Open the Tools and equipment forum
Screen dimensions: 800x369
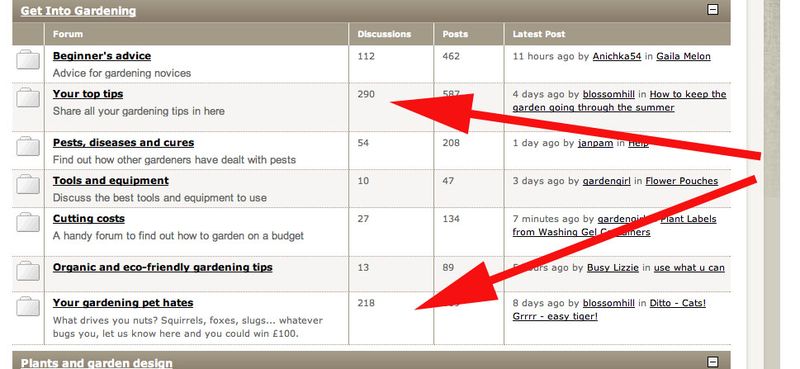click(x=111, y=181)
